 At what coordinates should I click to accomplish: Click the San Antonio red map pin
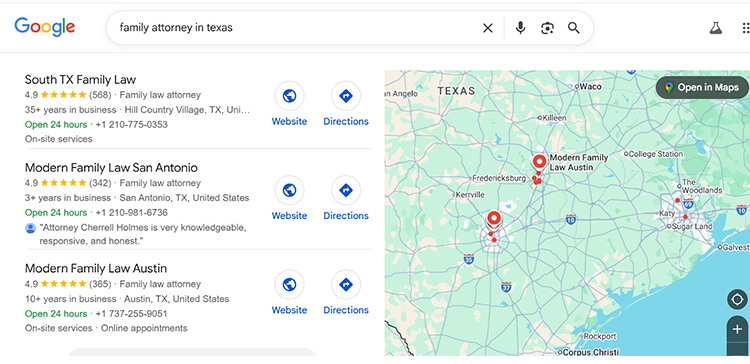[493, 220]
